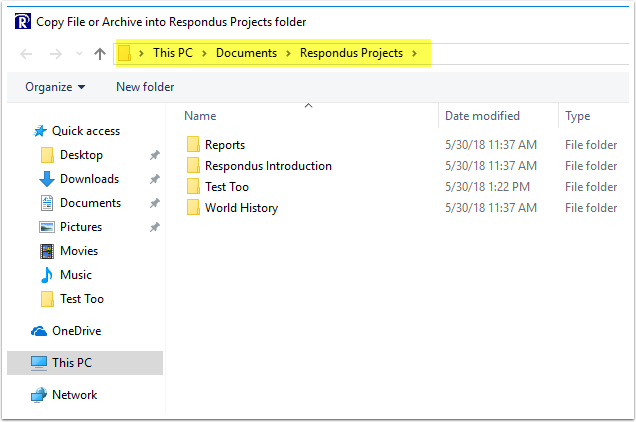Open the recent locations dropdown arrow
The width and height of the screenshot is (636, 422).
tap(80, 54)
